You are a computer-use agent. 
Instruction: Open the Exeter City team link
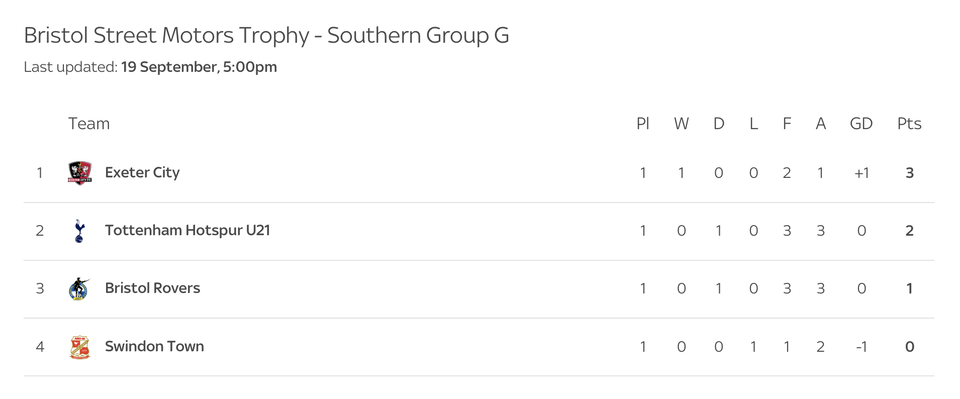[x=142, y=173]
